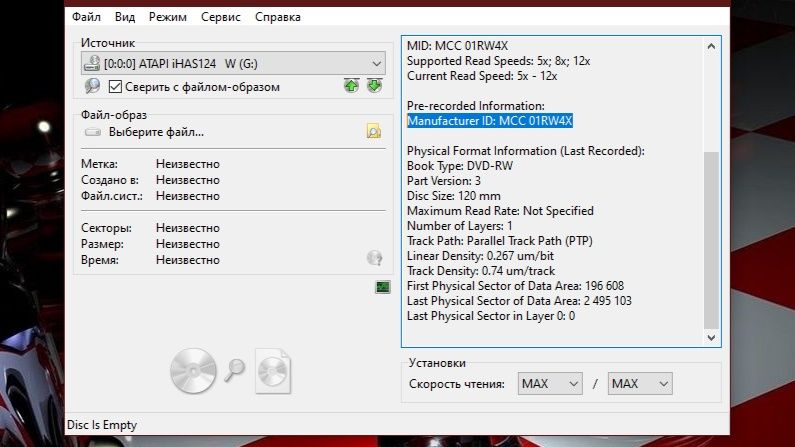Open the green log window icon
Image resolution: width=795 pixels, height=447 pixels.
click(383, 287)
